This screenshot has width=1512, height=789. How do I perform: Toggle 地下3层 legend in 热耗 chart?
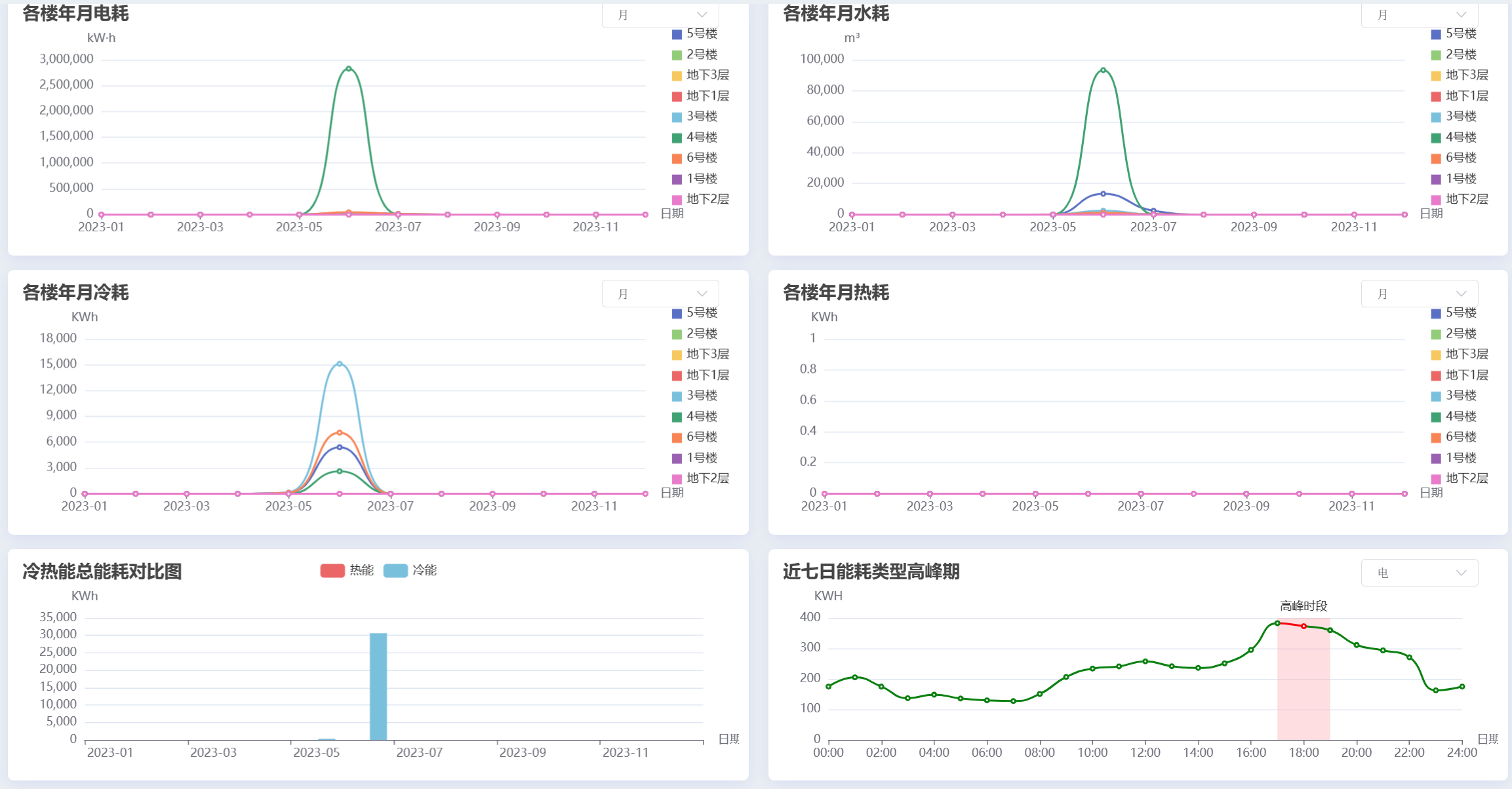click(x=1460, y=355)
